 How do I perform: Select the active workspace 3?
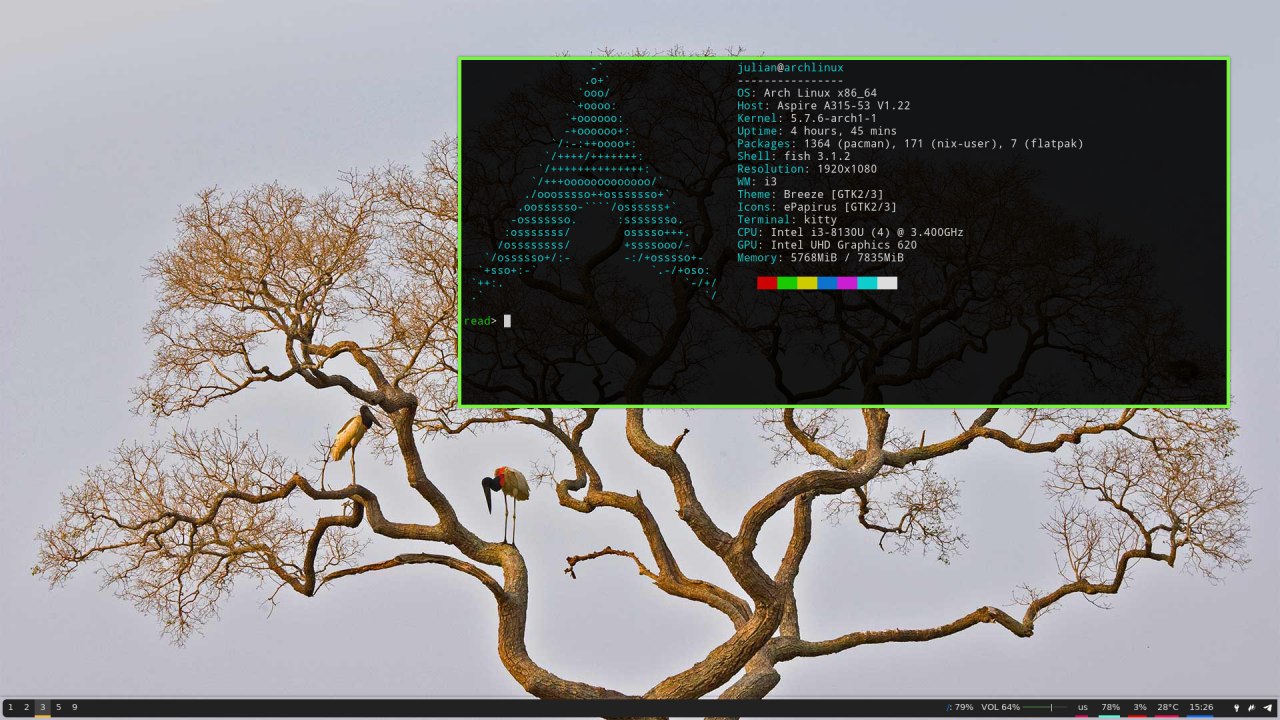(x=42, y=707)
